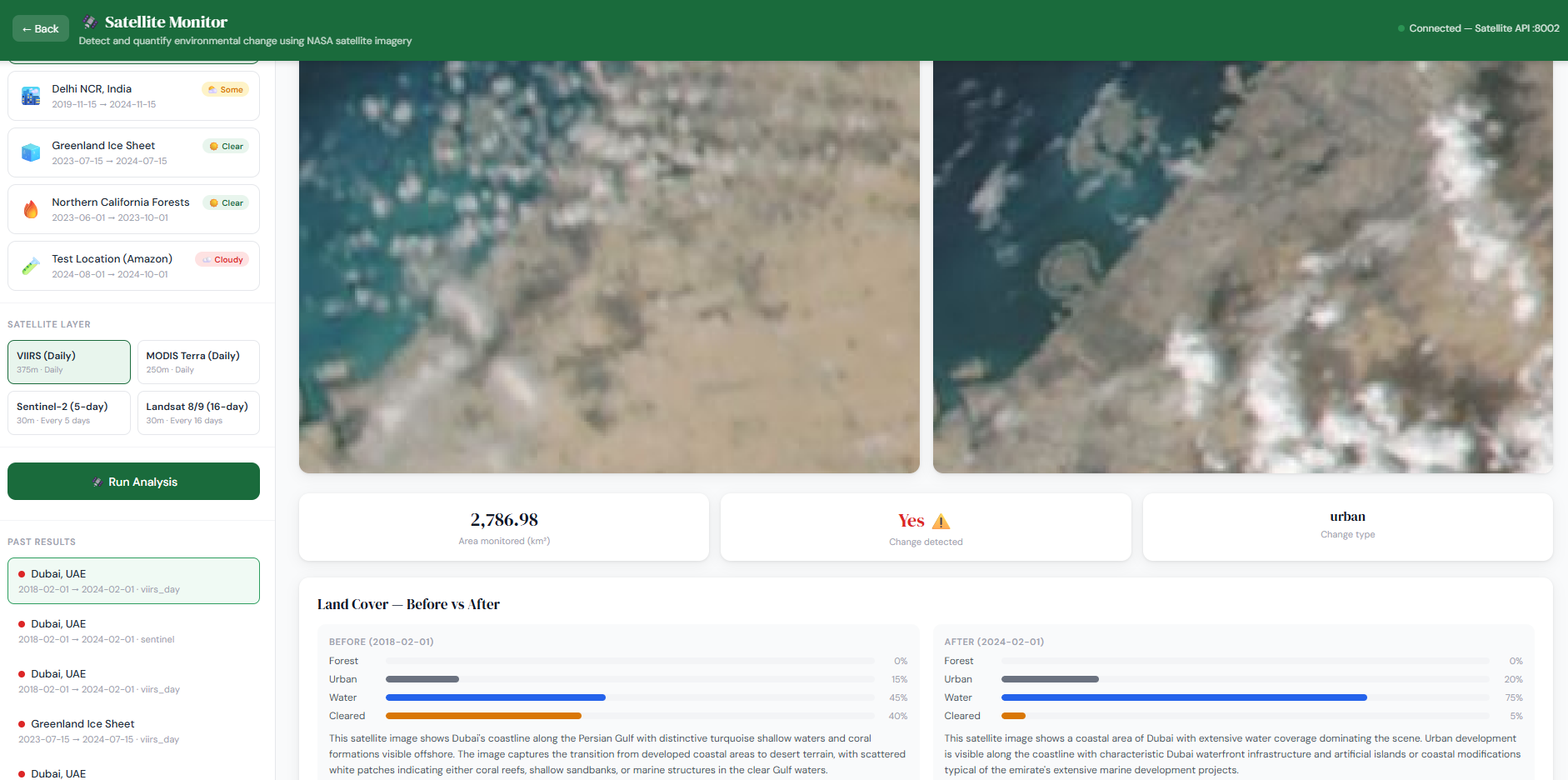The height and width of the screenshot is (780, 1568).
Task: Click the satellite logo icon in header
Action: coord(90,22)
